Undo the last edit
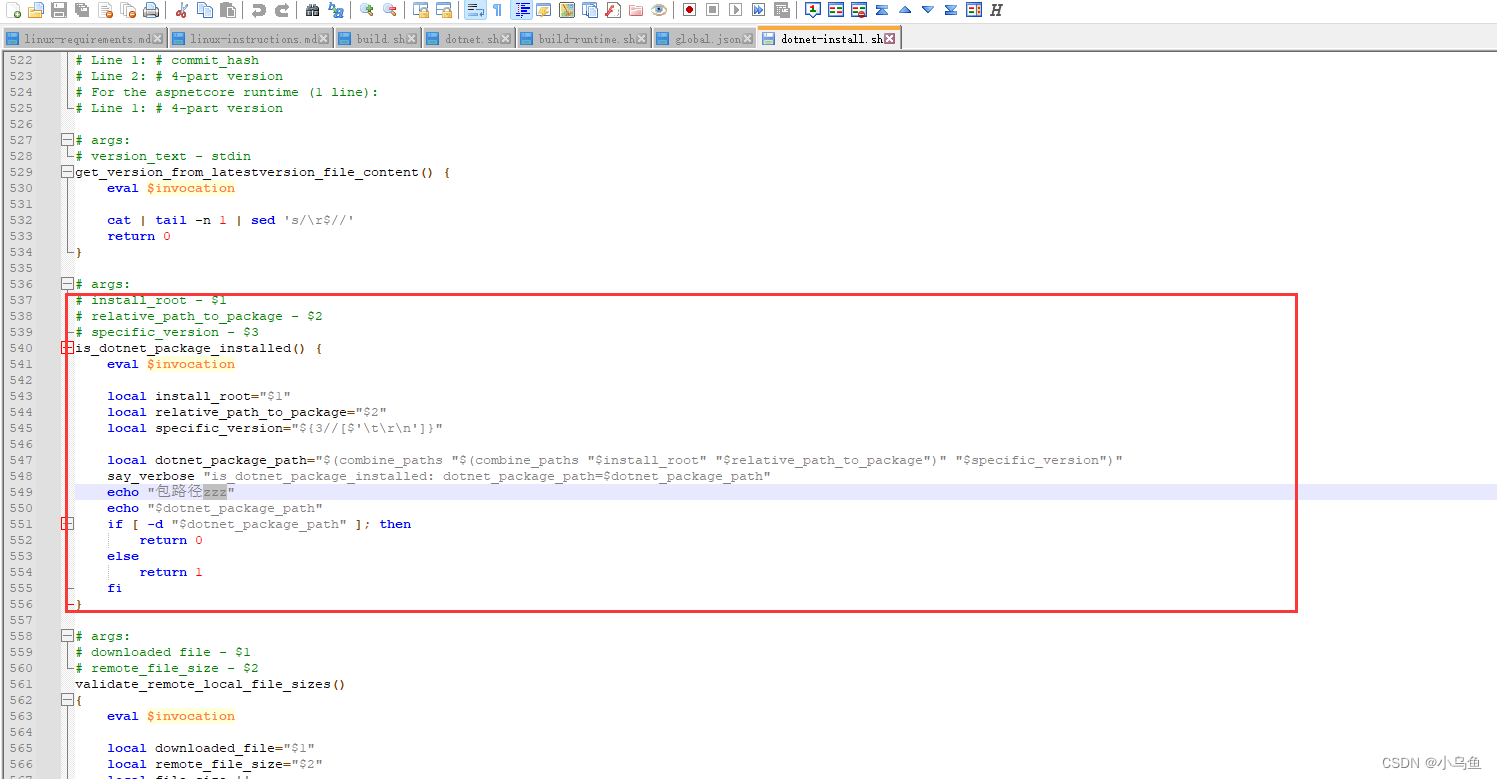Viewport: 1497px width, 779px height. [258, 10]
